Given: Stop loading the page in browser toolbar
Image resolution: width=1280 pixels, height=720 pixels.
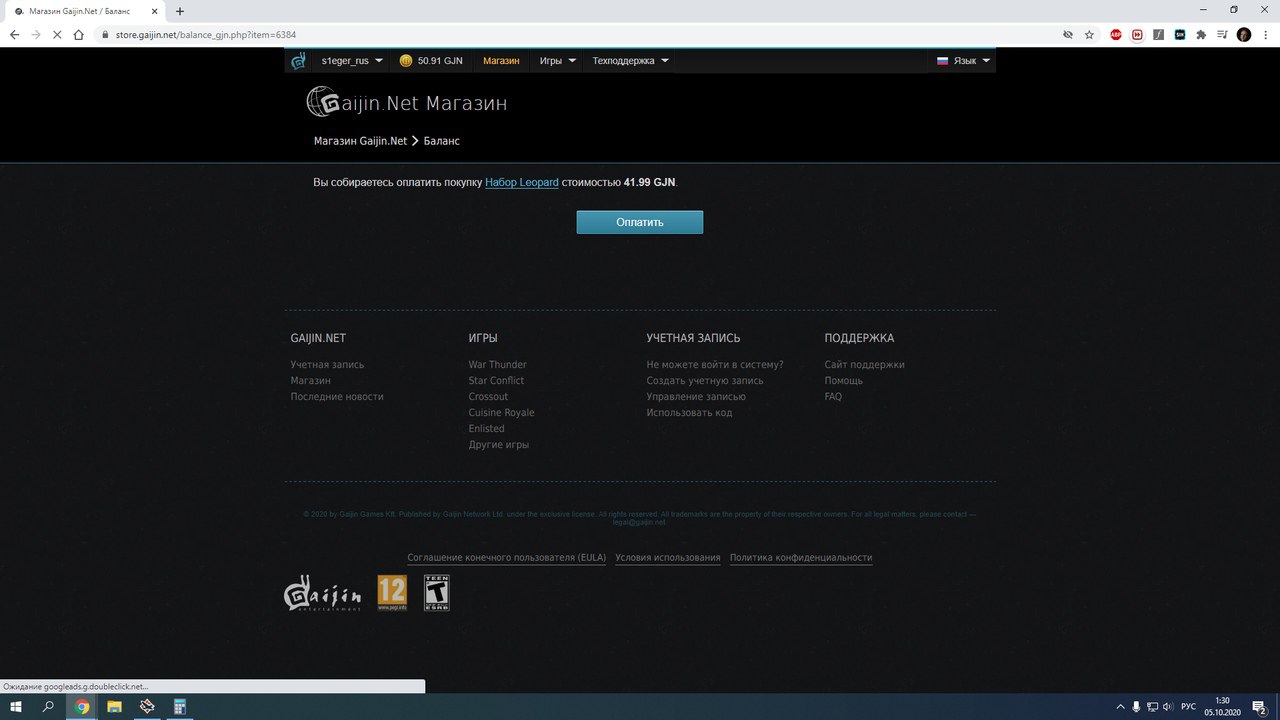Looking at the screenshot, I should [55, 34].
